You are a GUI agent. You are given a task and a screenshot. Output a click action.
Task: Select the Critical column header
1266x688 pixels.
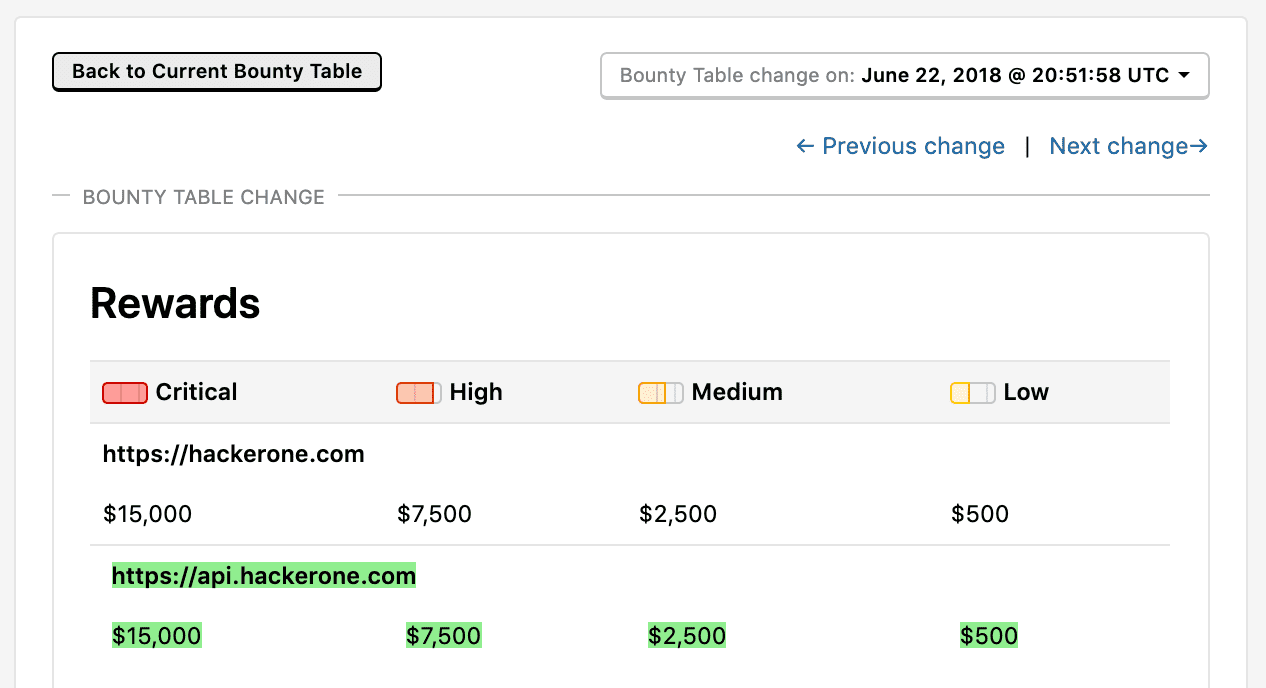point(196,392)
